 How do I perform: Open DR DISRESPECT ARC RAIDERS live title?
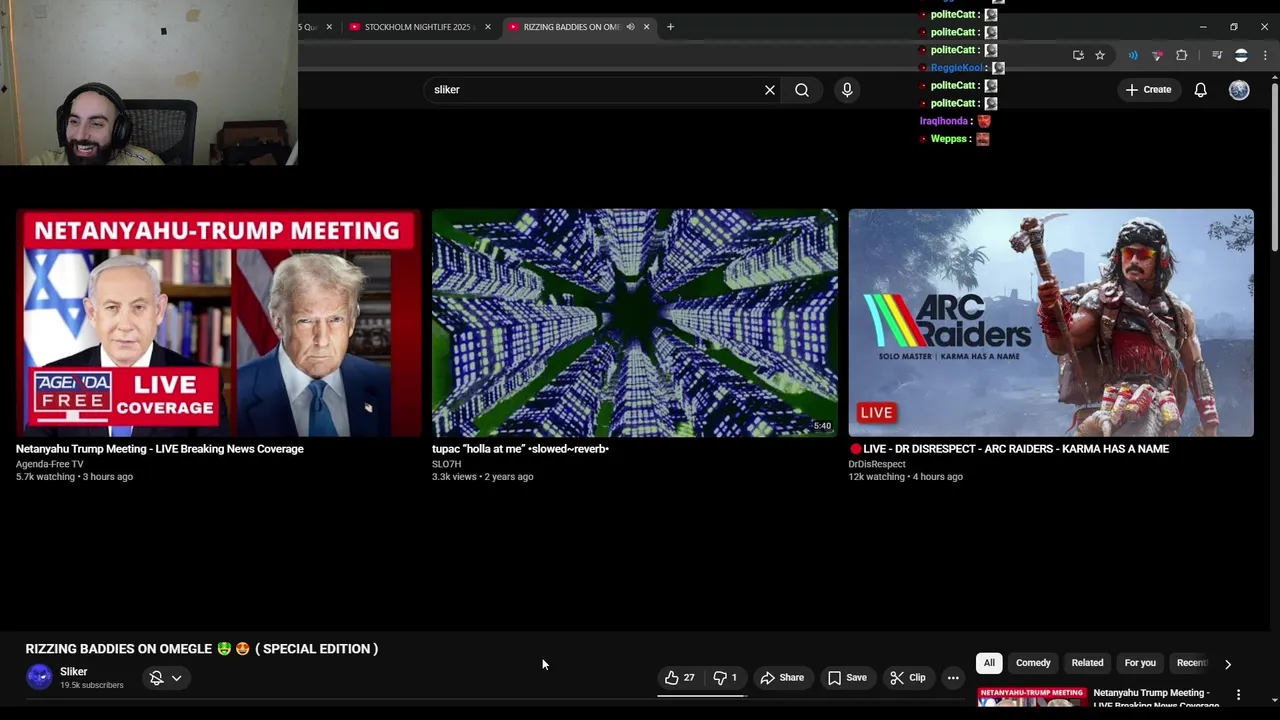tap(1009, 449)
